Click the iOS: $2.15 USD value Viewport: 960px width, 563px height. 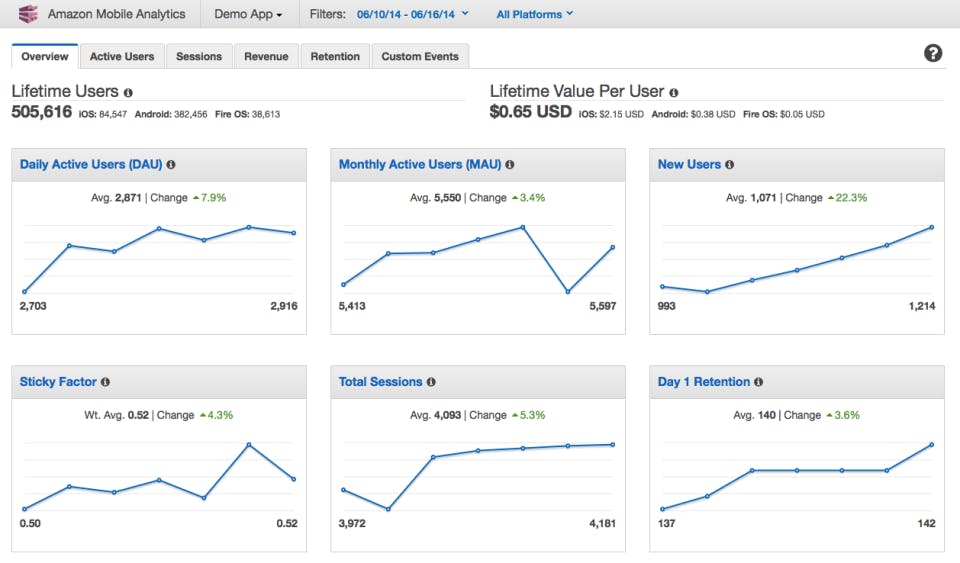tap(611, 114)
